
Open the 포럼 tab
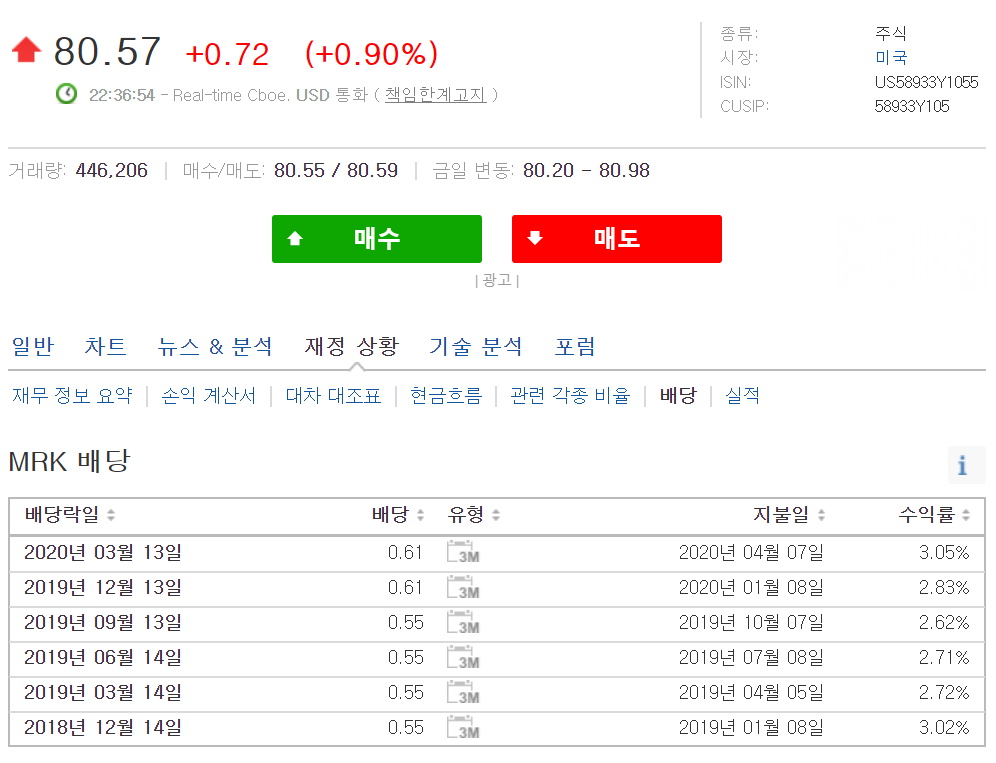[575, 346]
